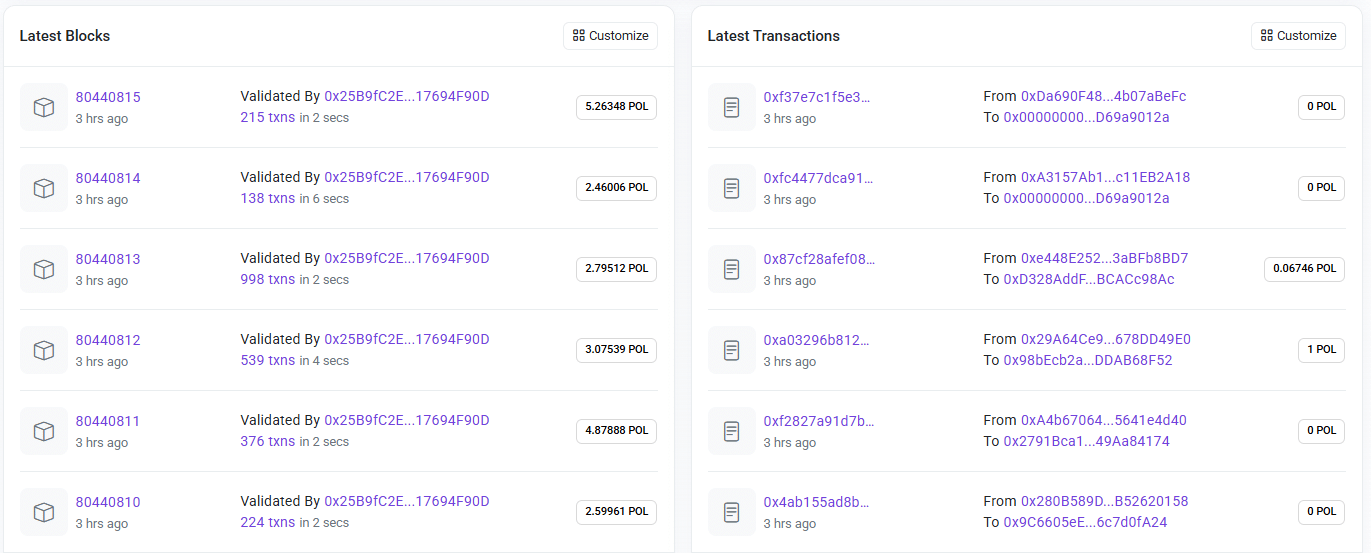Click the cube icon beside block 80440813

point(44,269)
